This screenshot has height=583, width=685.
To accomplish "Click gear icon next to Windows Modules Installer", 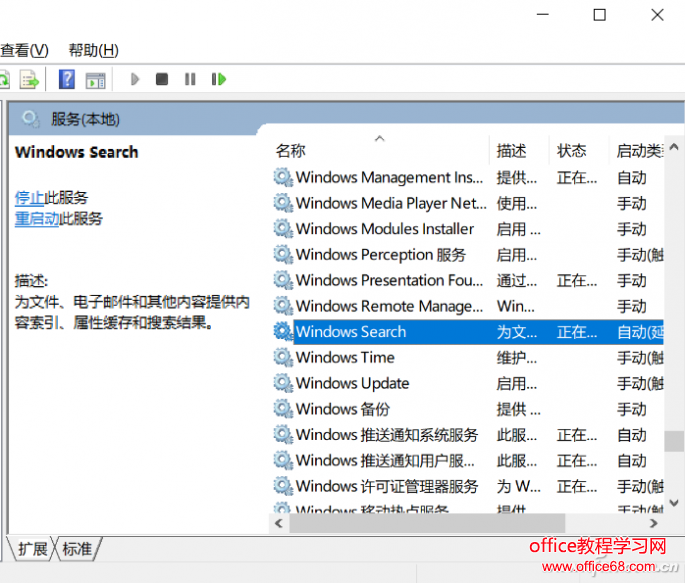I will (283, 229).
